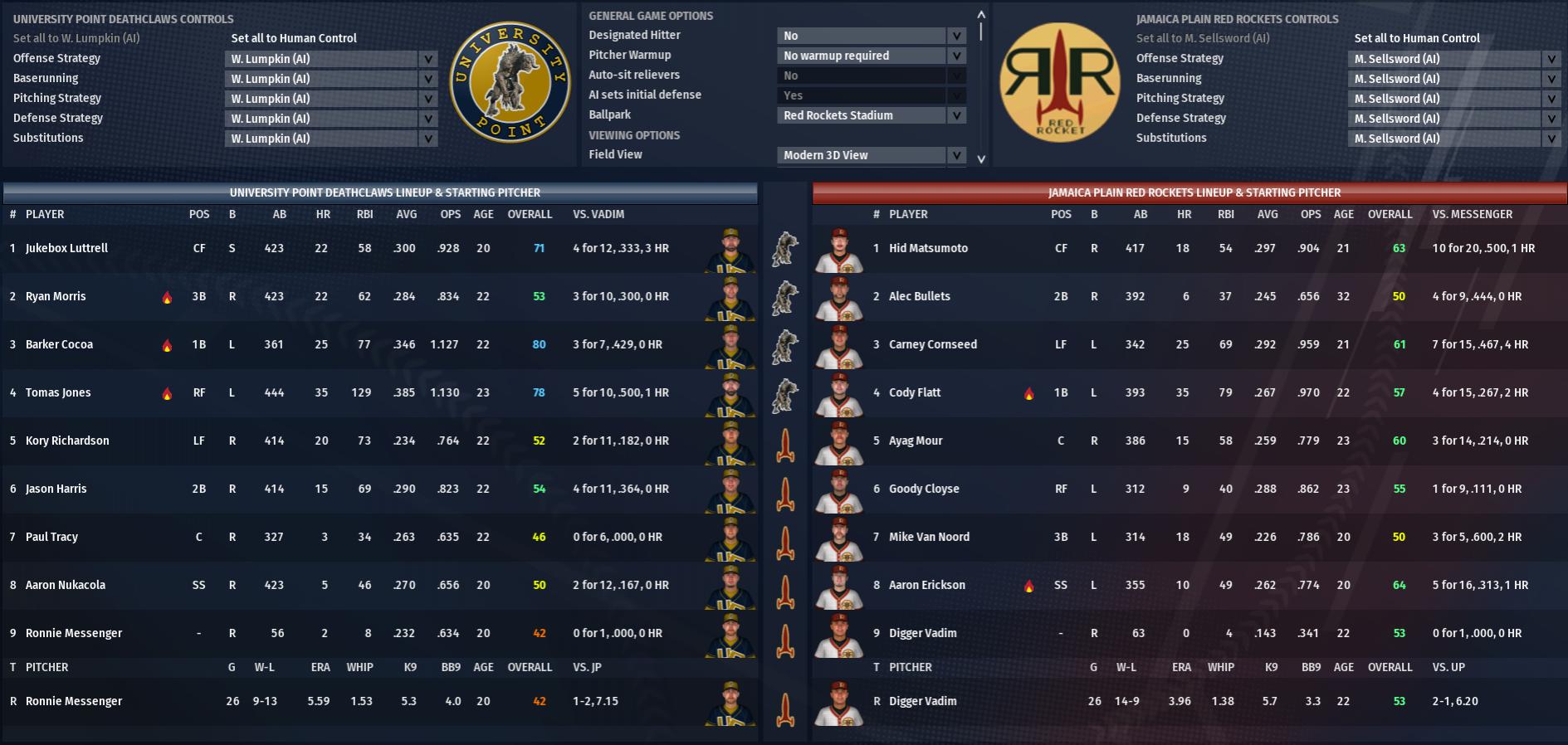
Task: Click the hot-streak flame next to Barker Cocoa
Action: tap(167, 345)
